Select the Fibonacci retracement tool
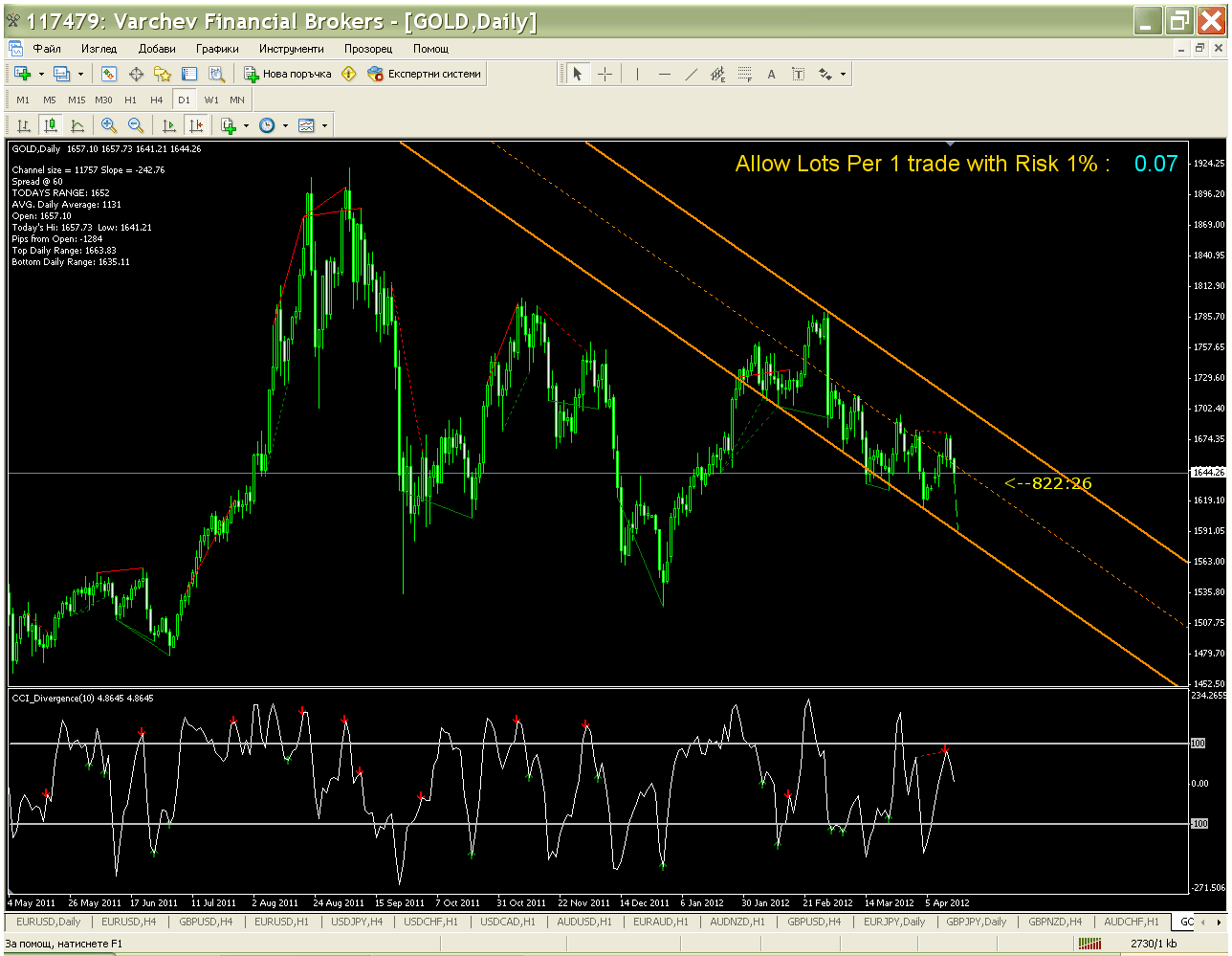 point(745,74)
